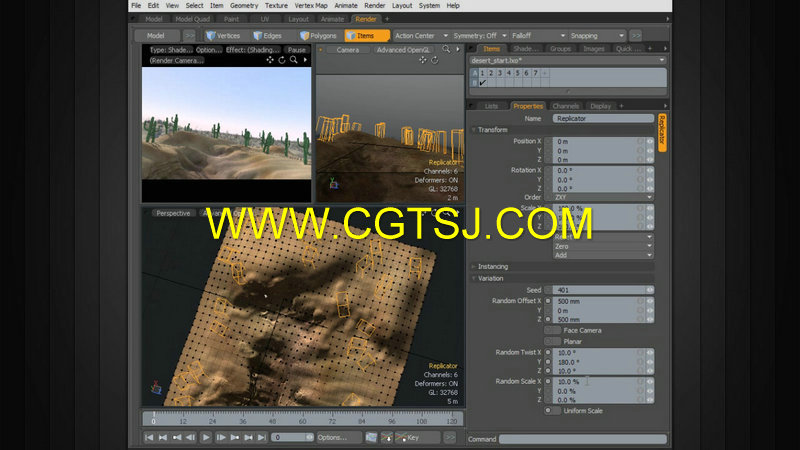Open the Vertex Map menu
This screenshot has height=450, width=800.
click(x=311, y=6)
